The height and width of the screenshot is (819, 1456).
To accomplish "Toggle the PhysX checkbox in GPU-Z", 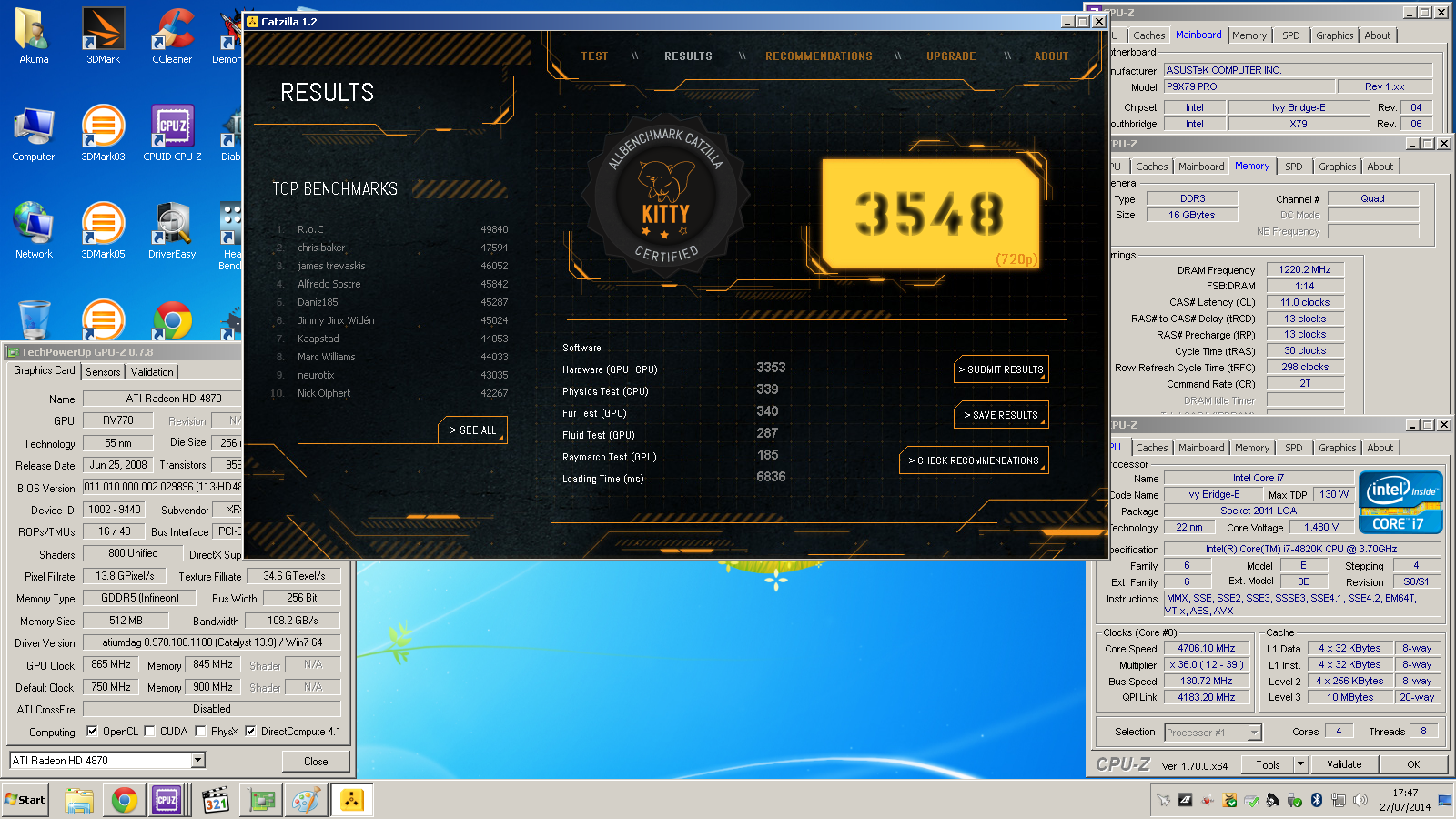I will (200, 731).
